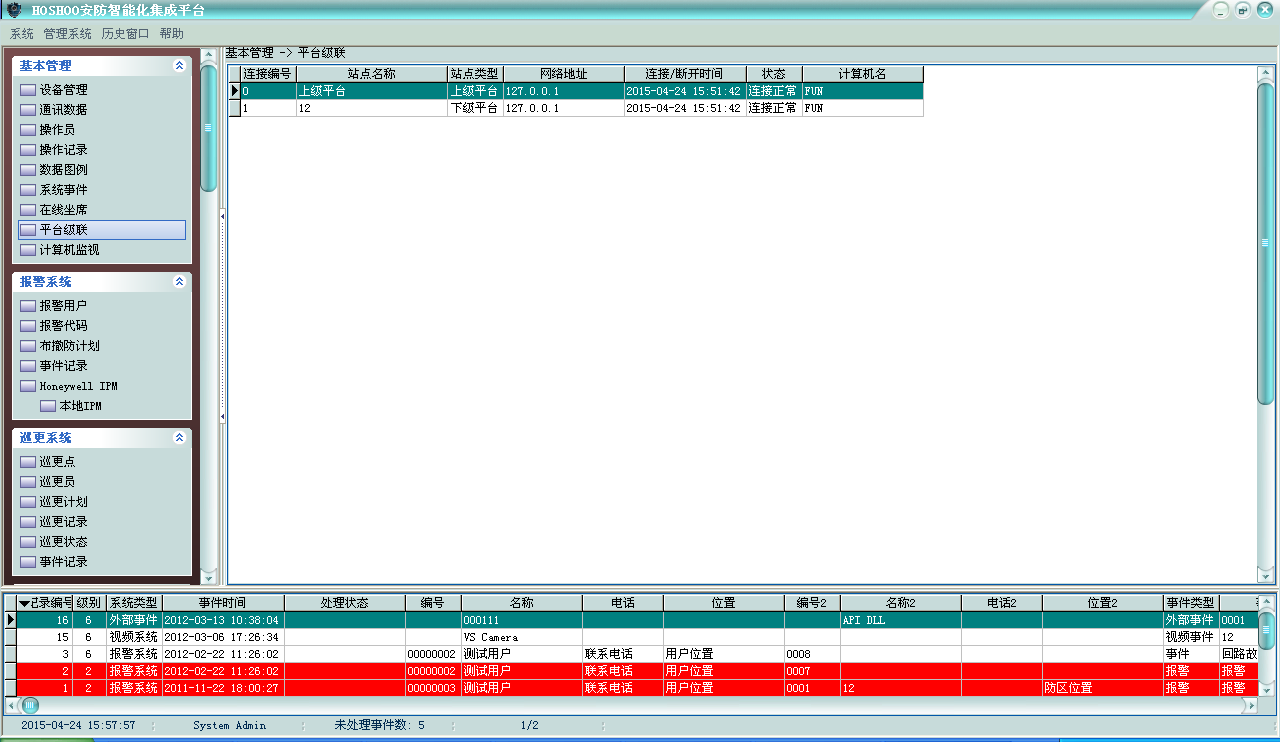The image size is (1280, 742).
Task: Open the 计算机监视 tree item
Action: 69,250
